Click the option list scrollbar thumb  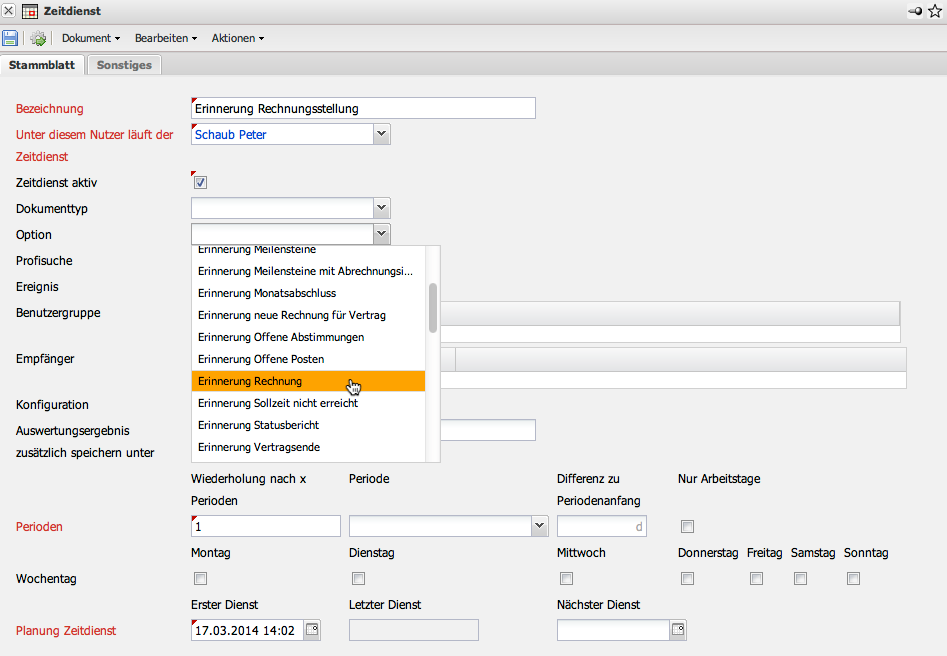(x=433, y=307)
